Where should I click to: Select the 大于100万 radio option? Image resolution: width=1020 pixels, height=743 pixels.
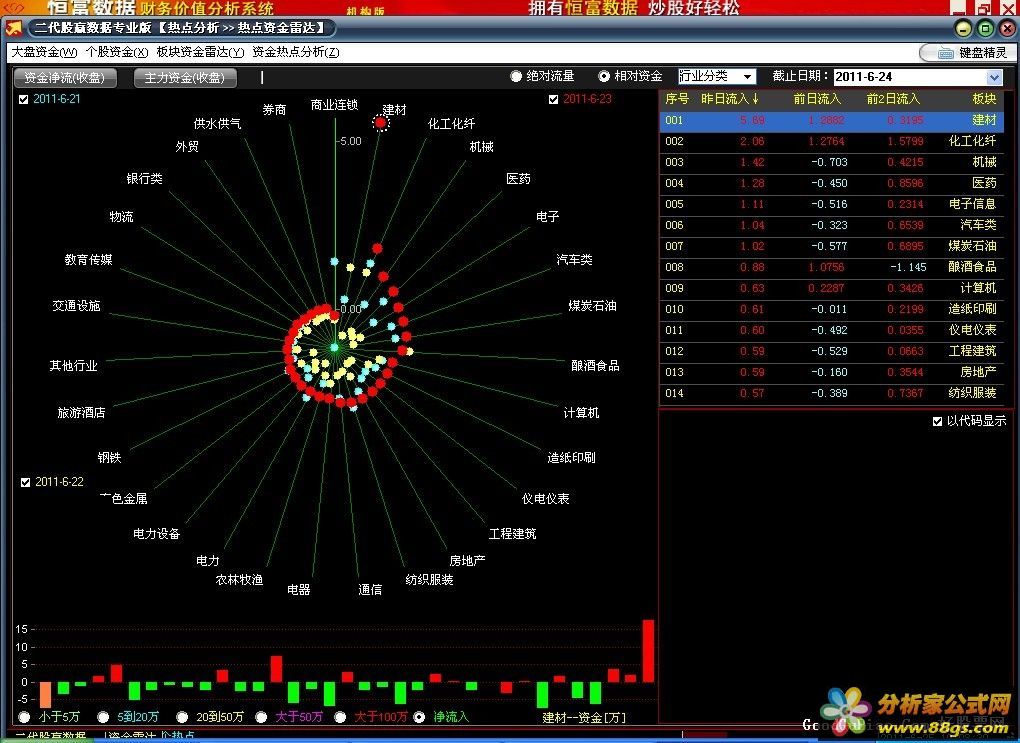tap(340, 717)
